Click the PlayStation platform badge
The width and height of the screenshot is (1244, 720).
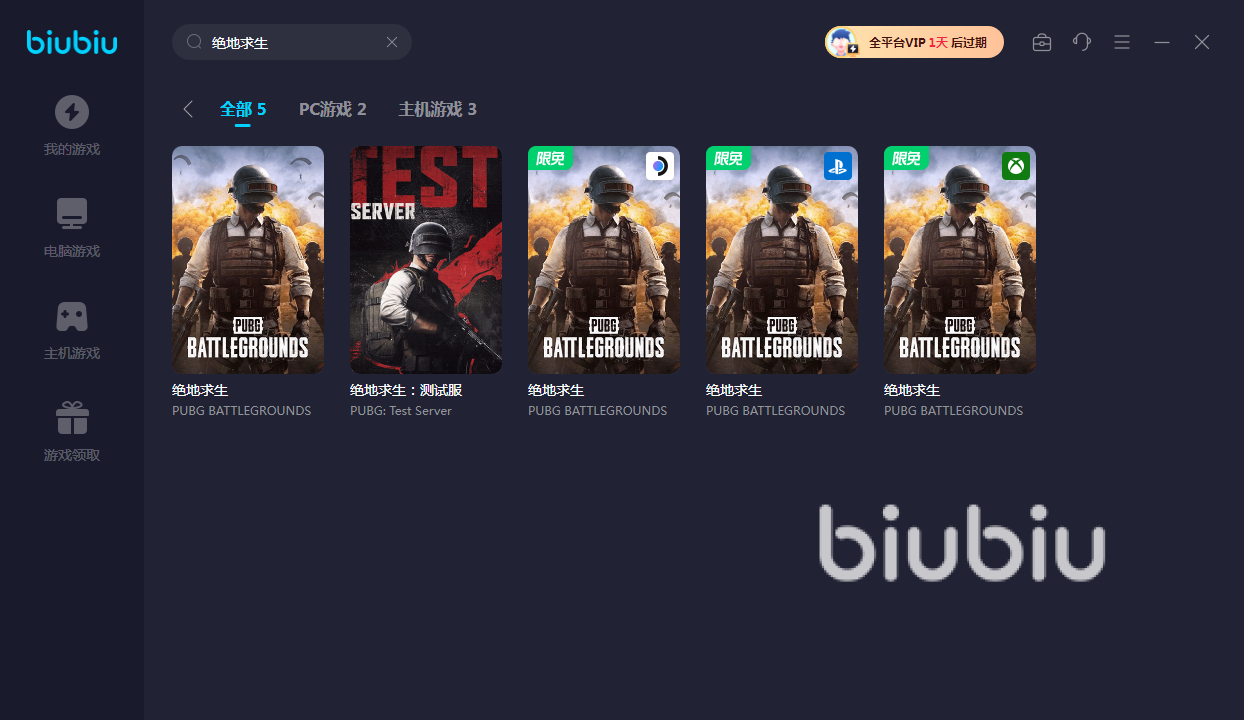point(838,166)
